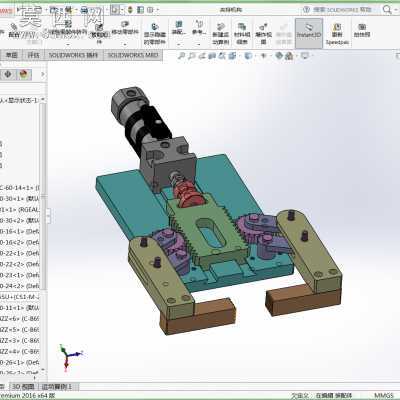Open the hide/show items icon
The width and height of the screenshot is (400, 400).
tap(263, 56)
